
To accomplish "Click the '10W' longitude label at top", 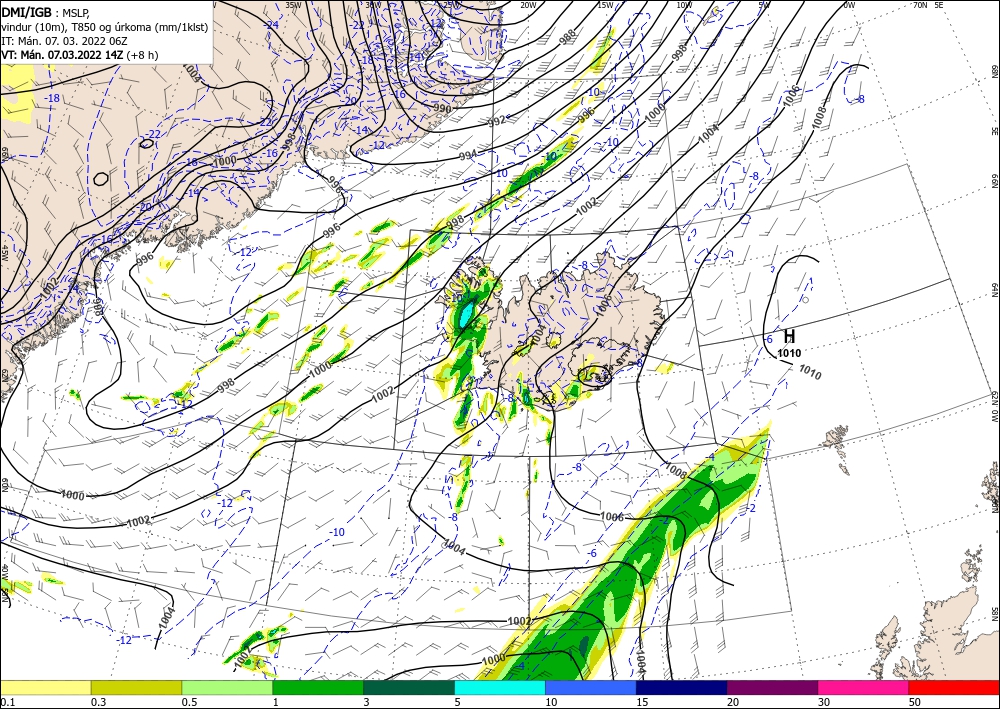I will (684, 5).
